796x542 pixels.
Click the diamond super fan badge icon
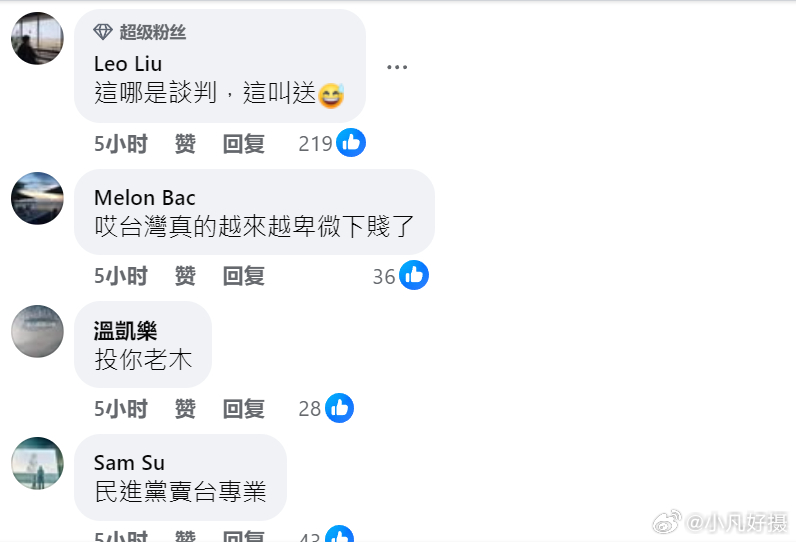103,32
